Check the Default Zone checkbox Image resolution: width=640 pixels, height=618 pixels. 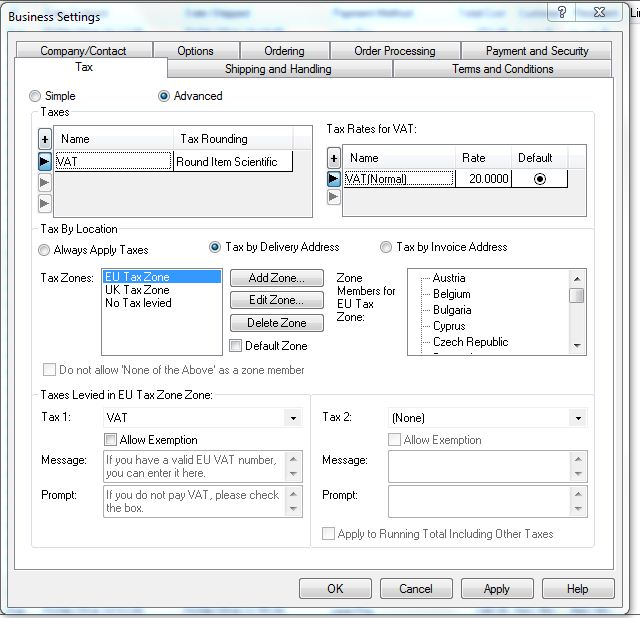coord(236,346)
